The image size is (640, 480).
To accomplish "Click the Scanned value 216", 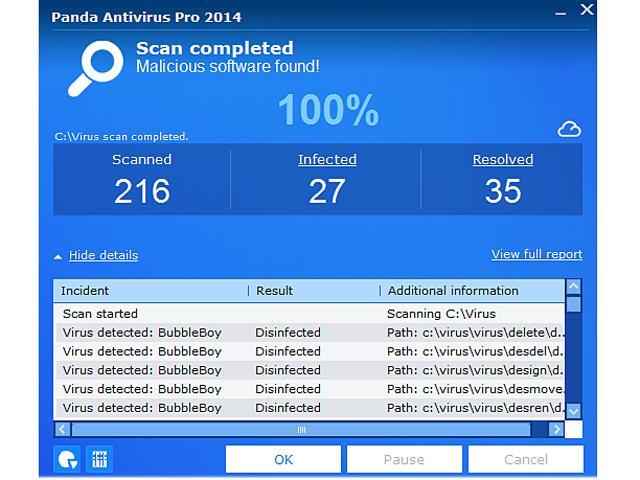I will [142, 191].
